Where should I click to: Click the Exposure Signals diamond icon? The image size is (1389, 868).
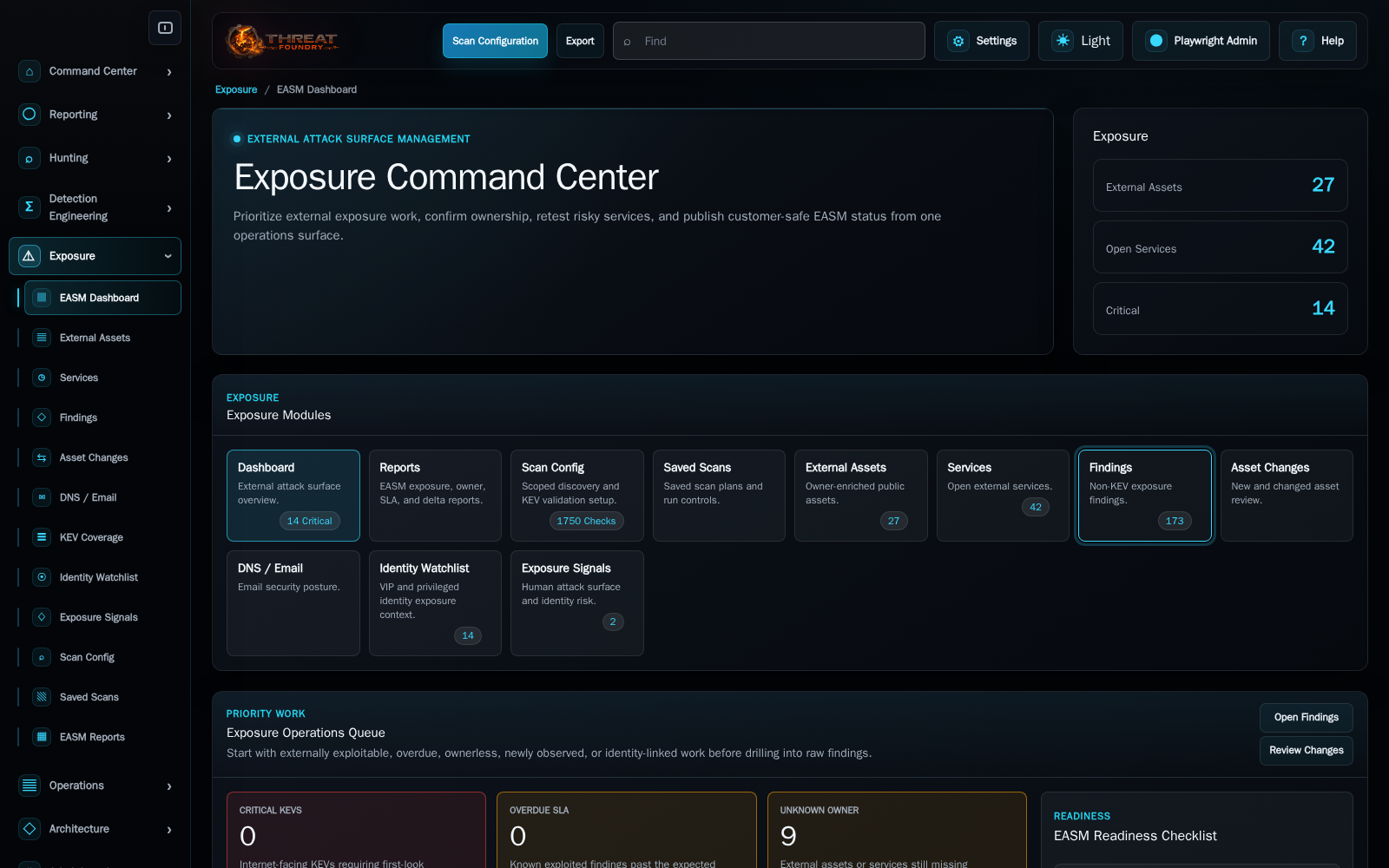point(42,617)
